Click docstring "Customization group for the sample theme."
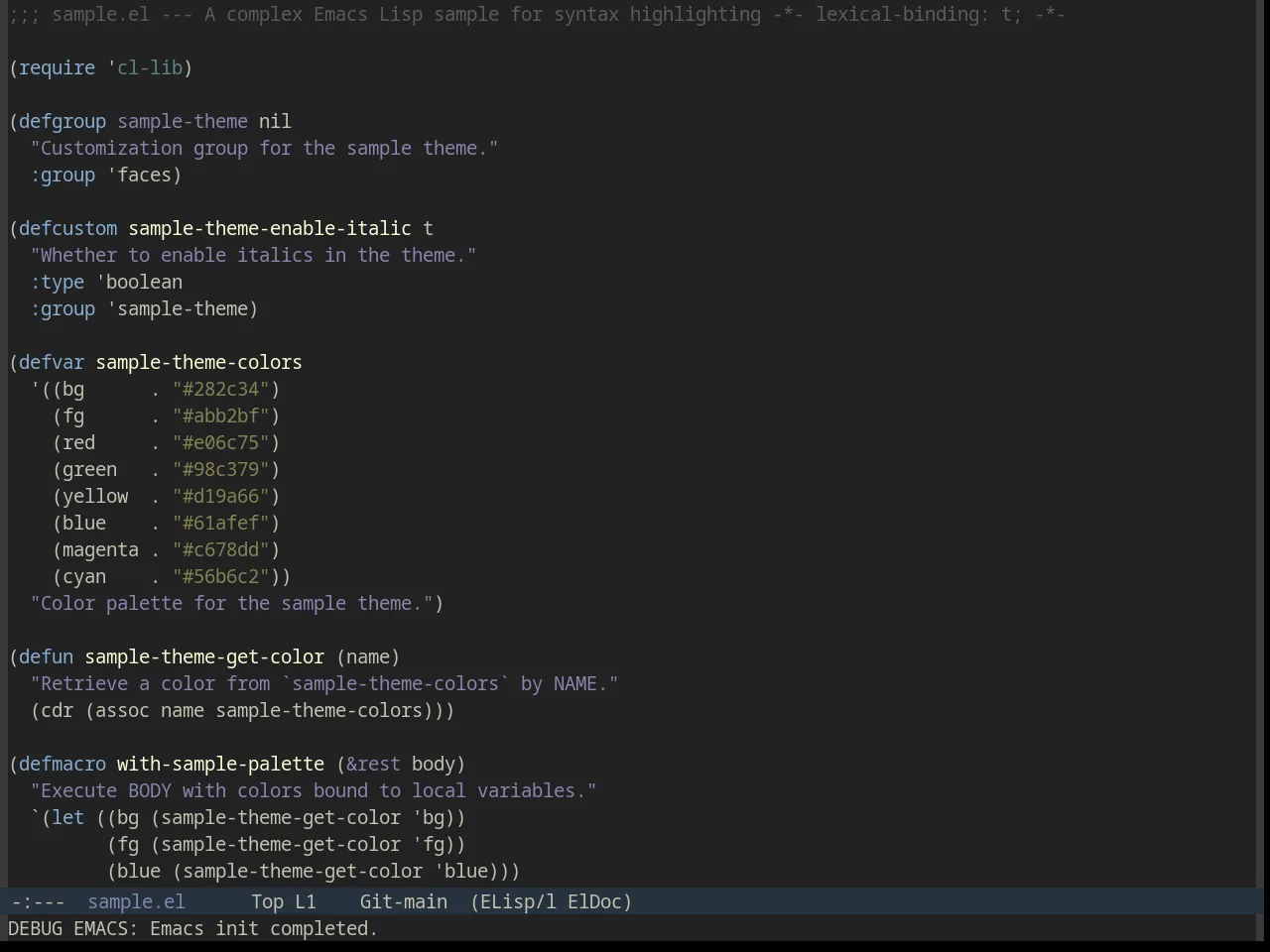Screen dimensions: 1270x952 (x=264, y=148)
